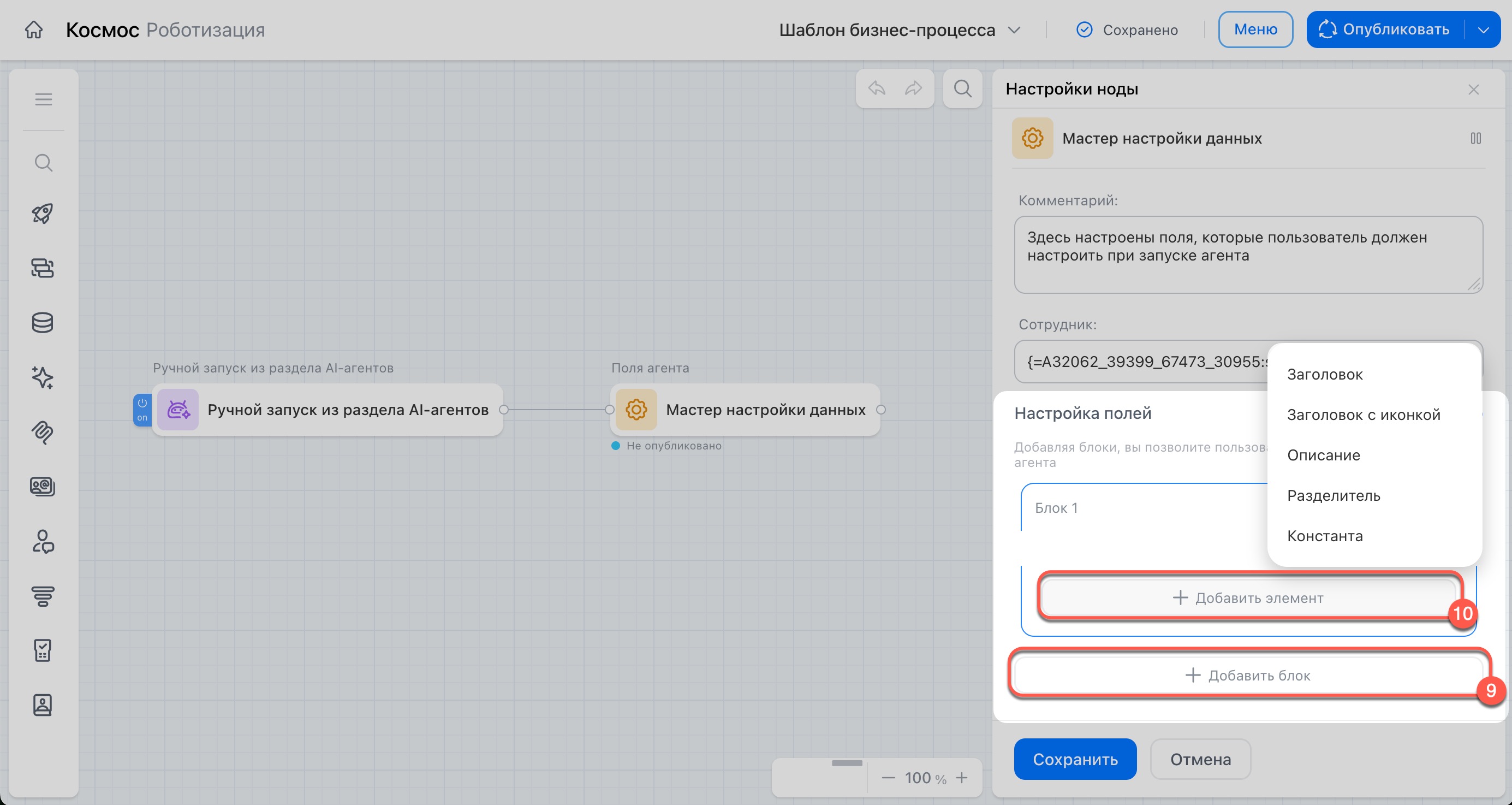Open the rocket icon in sidebar
Image resolution: width=1512 pixels, height=805 pixels.
pos(43,214)
